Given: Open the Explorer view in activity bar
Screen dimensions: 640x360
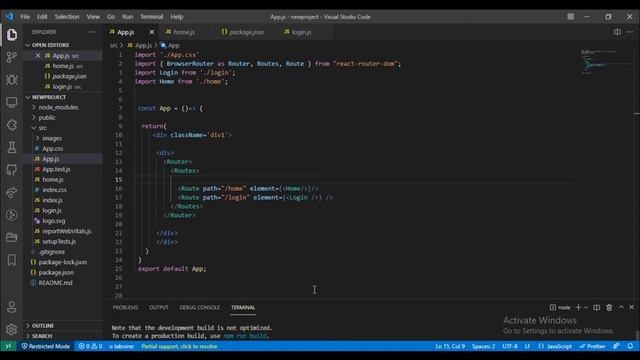Looking at the screenshot, I should pos(11,35).
